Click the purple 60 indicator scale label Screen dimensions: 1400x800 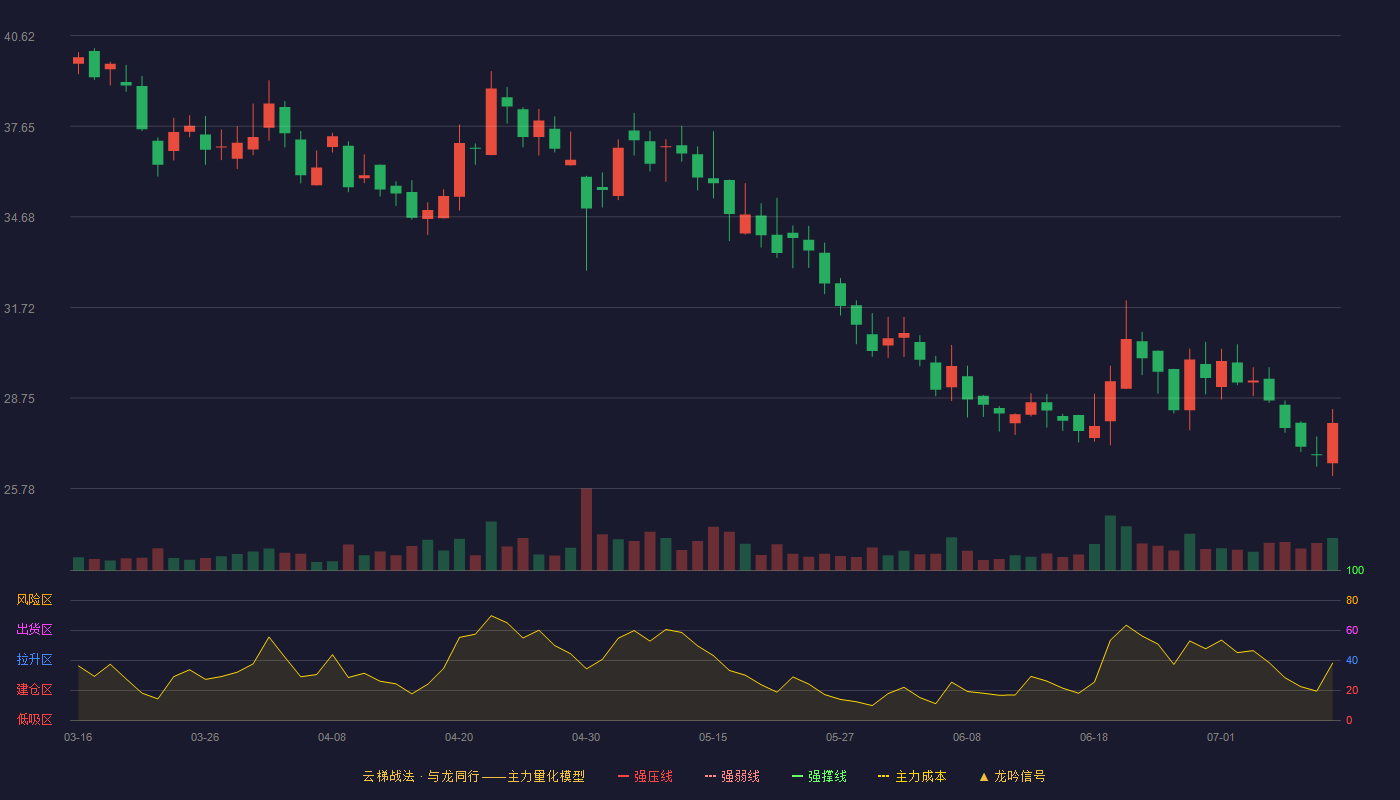(x=1352, y=630)
